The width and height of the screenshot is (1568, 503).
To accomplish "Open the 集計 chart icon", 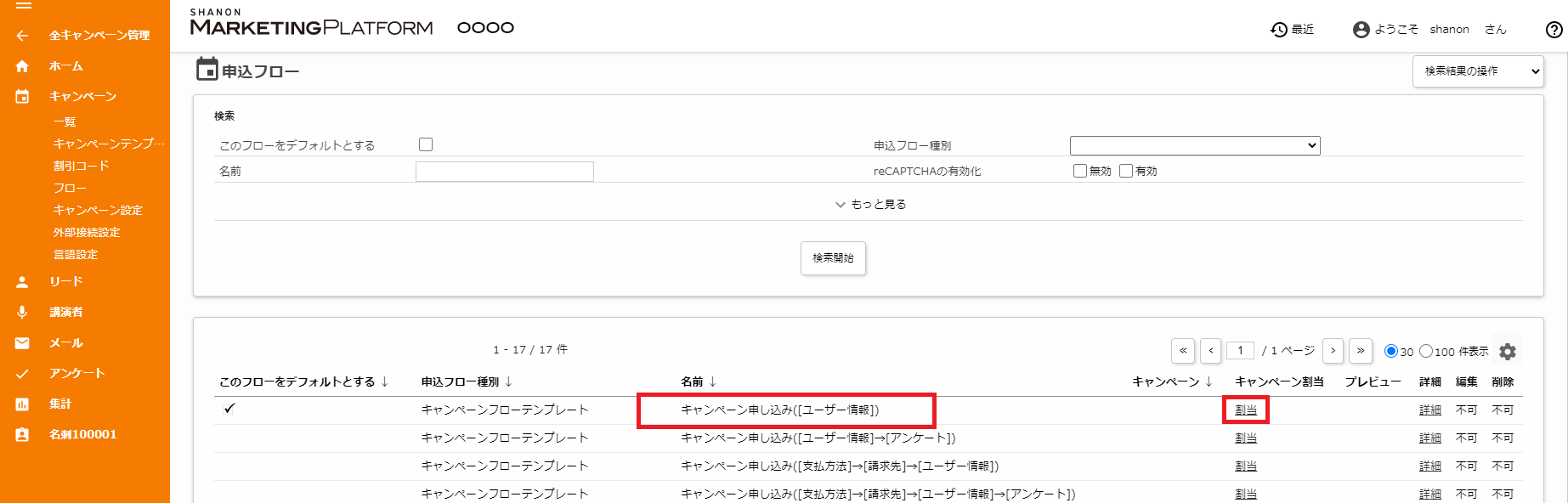I will click(22, 404).
